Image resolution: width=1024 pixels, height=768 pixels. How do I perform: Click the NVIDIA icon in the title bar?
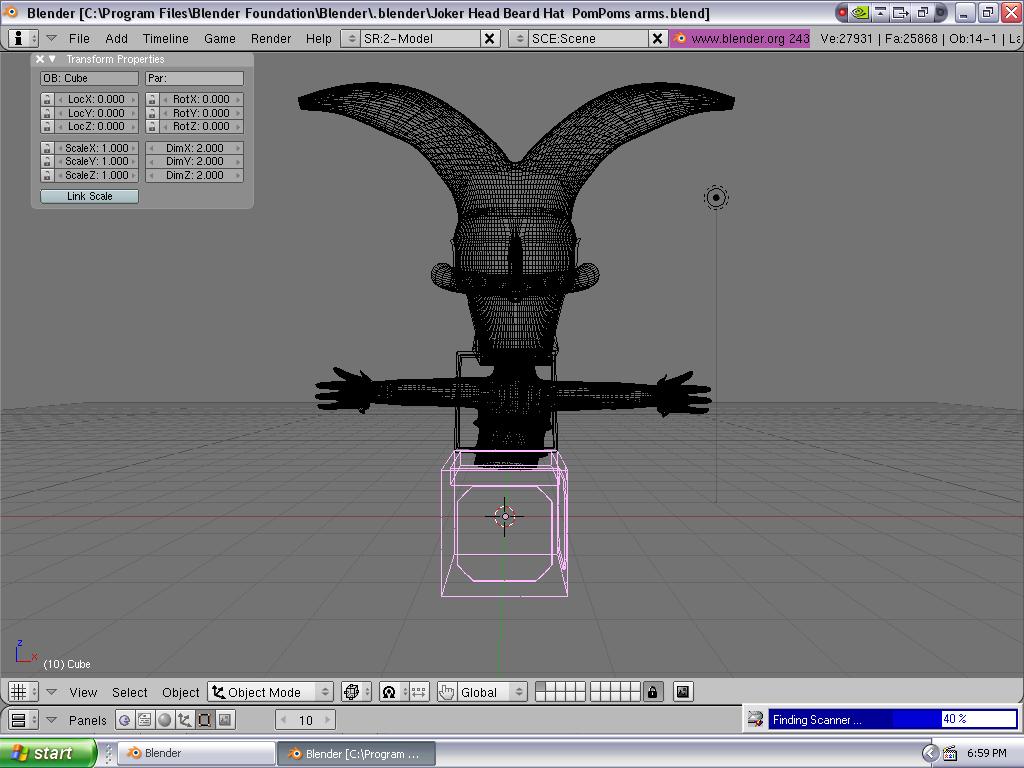pos(860,12)
